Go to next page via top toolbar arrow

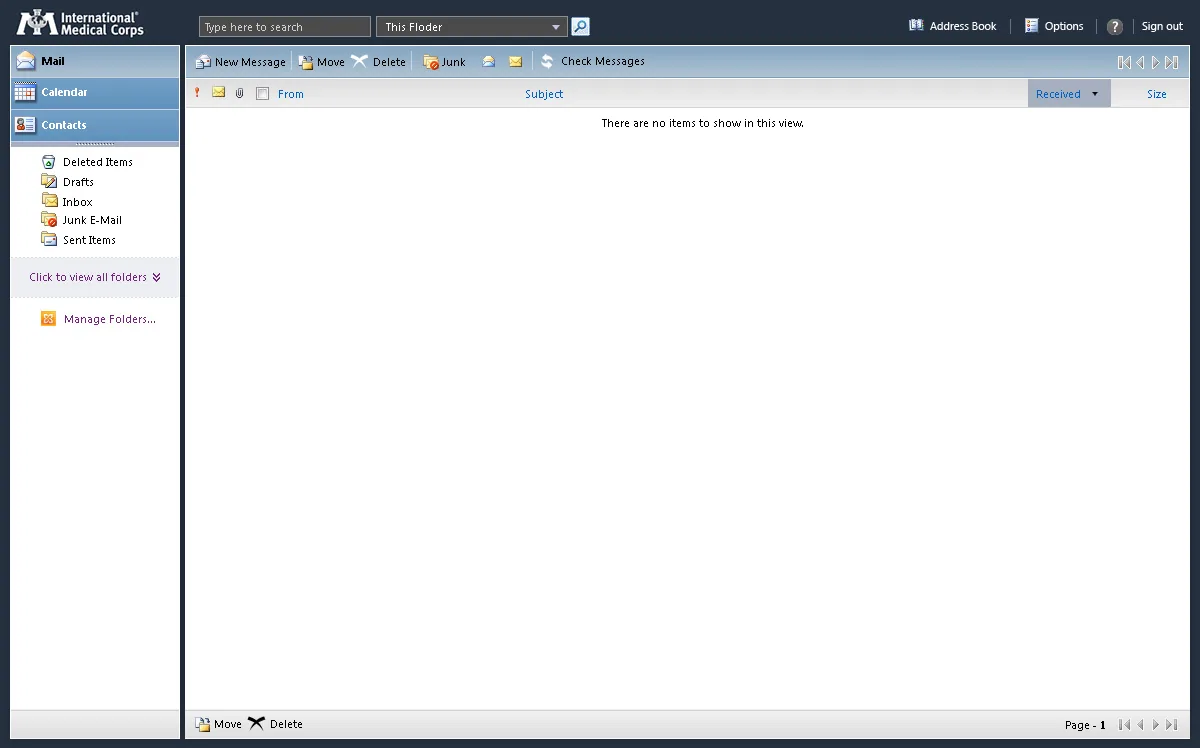1155,63
